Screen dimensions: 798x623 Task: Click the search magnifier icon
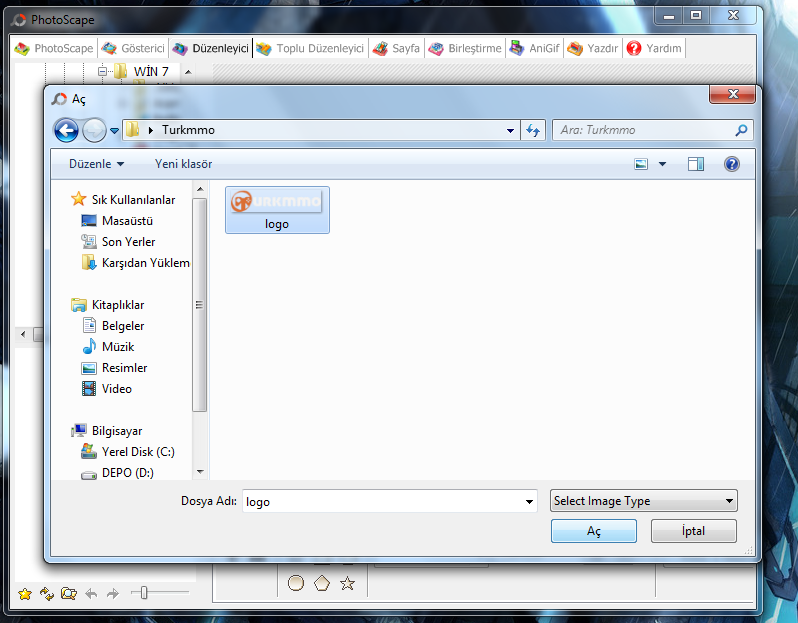[742, 130]
